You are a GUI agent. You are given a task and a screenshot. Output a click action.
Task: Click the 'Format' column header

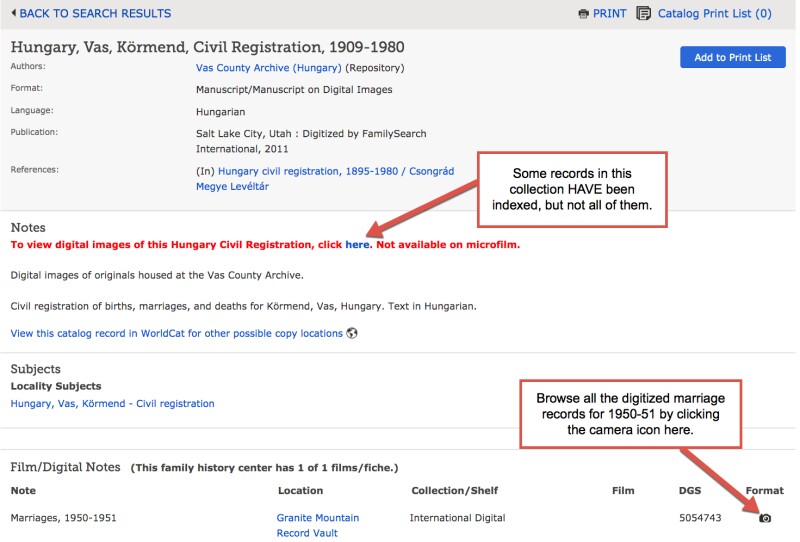(764, 490)
